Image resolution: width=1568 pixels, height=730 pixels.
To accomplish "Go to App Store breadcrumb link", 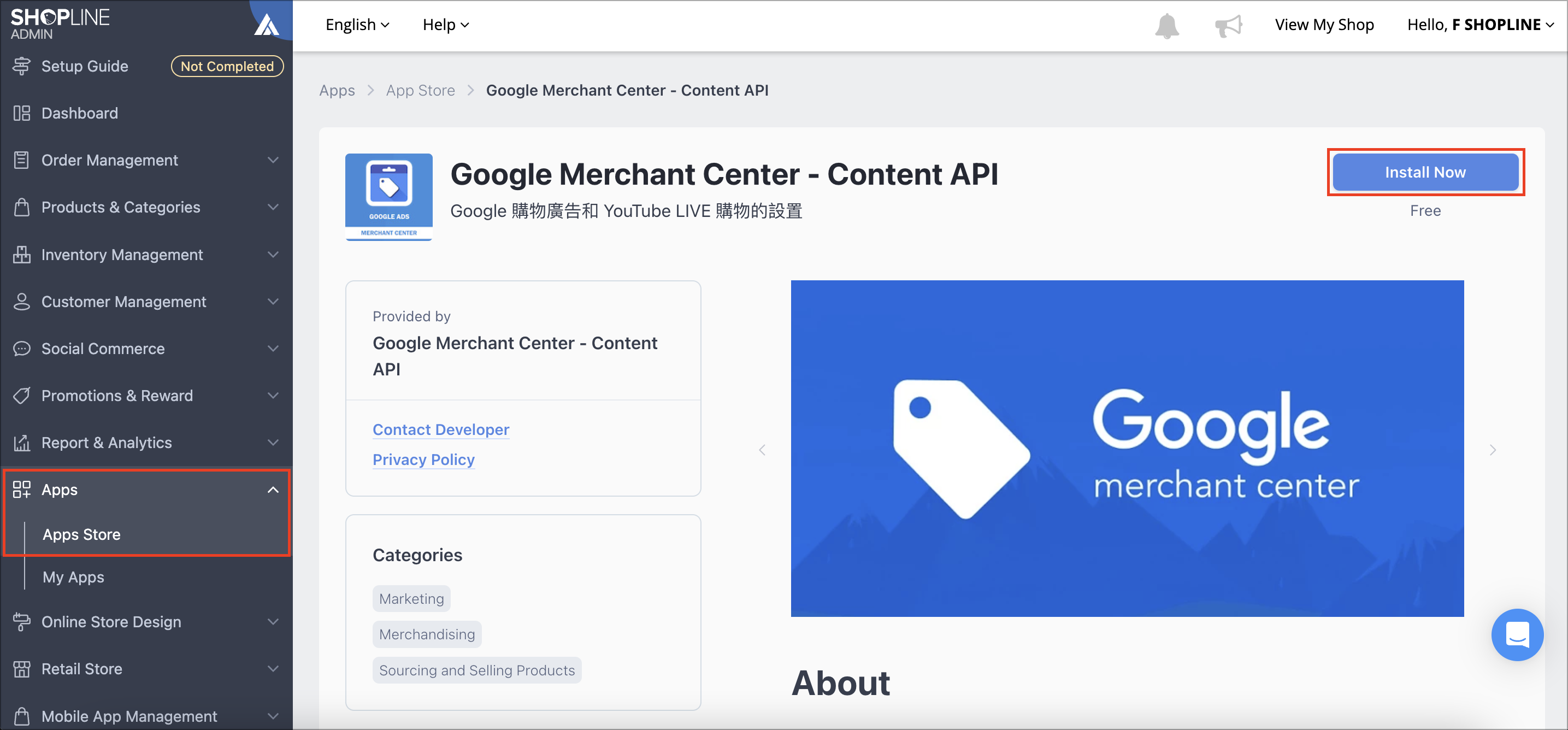I will pos(420,91).
